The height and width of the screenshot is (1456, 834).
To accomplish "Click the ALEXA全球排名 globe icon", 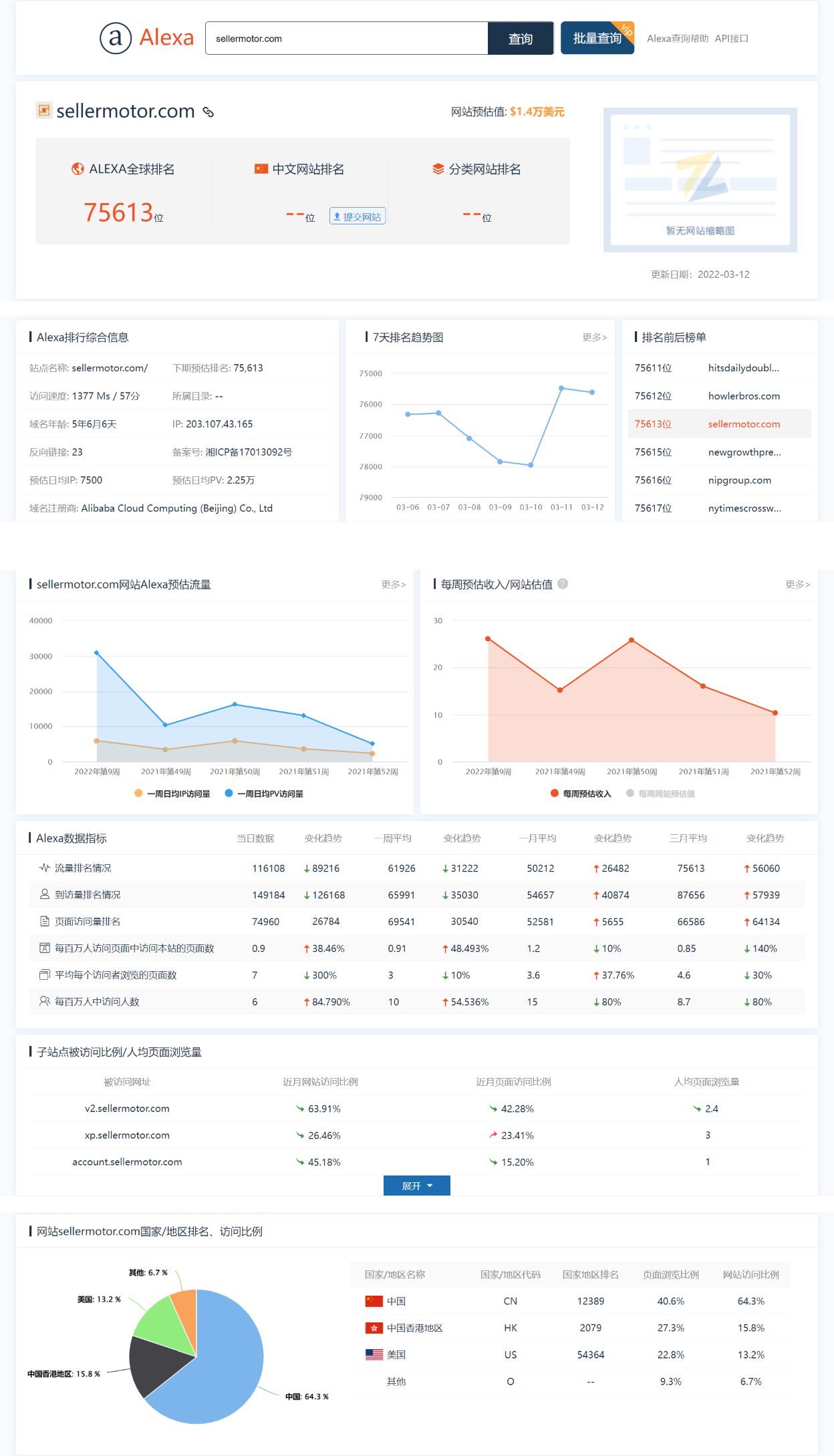I will point(78,169).
